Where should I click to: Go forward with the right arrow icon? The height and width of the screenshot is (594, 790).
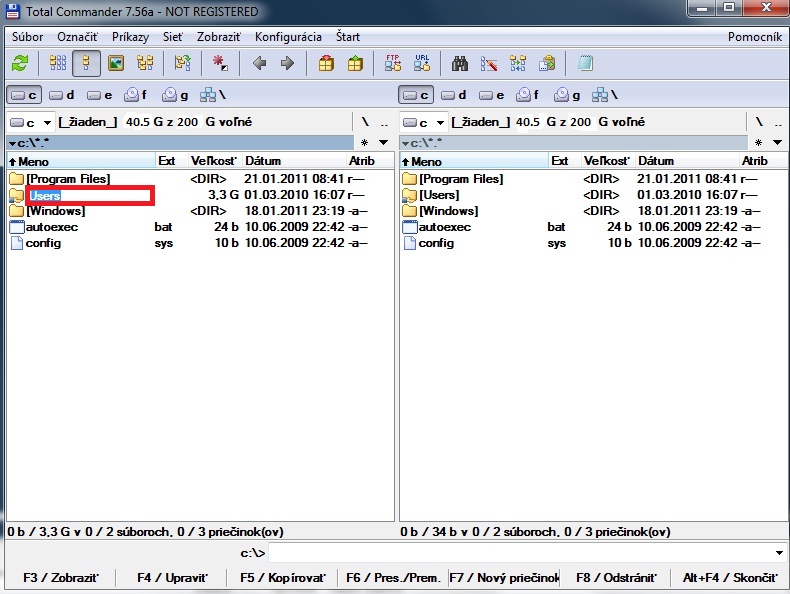[287, 63]
